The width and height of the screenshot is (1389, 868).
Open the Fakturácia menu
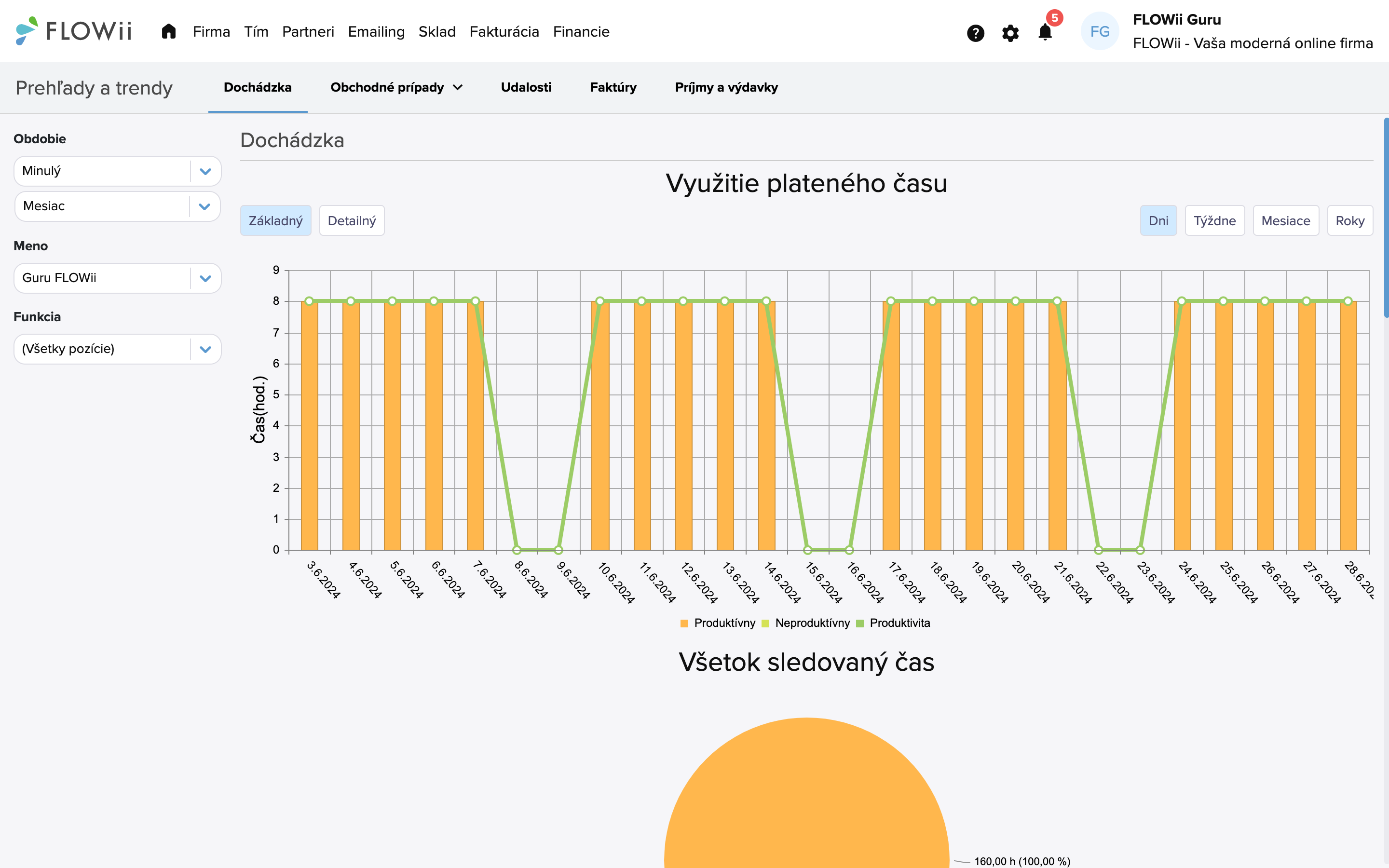504,31
